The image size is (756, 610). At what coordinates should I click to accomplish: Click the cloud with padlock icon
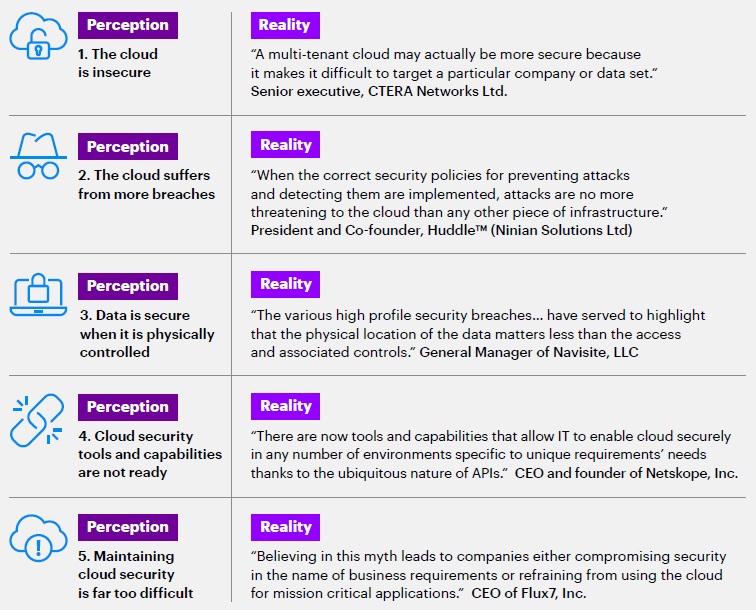(x=37, y=37)
